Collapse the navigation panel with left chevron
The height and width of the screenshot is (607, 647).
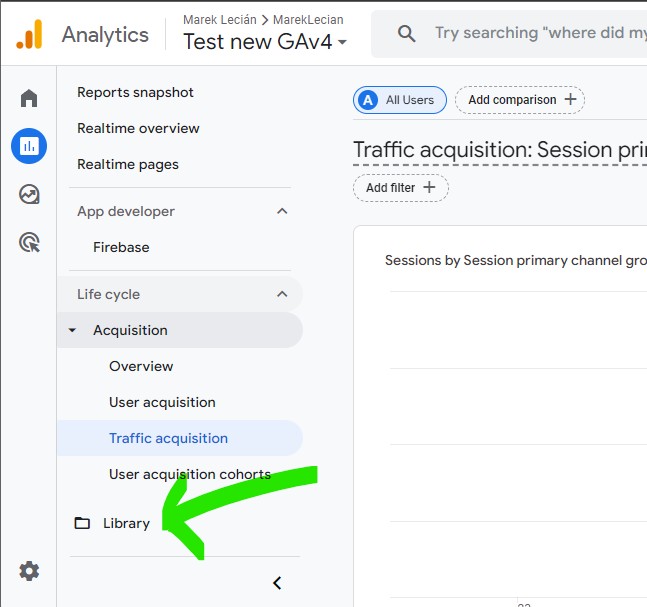coord(277,583)
